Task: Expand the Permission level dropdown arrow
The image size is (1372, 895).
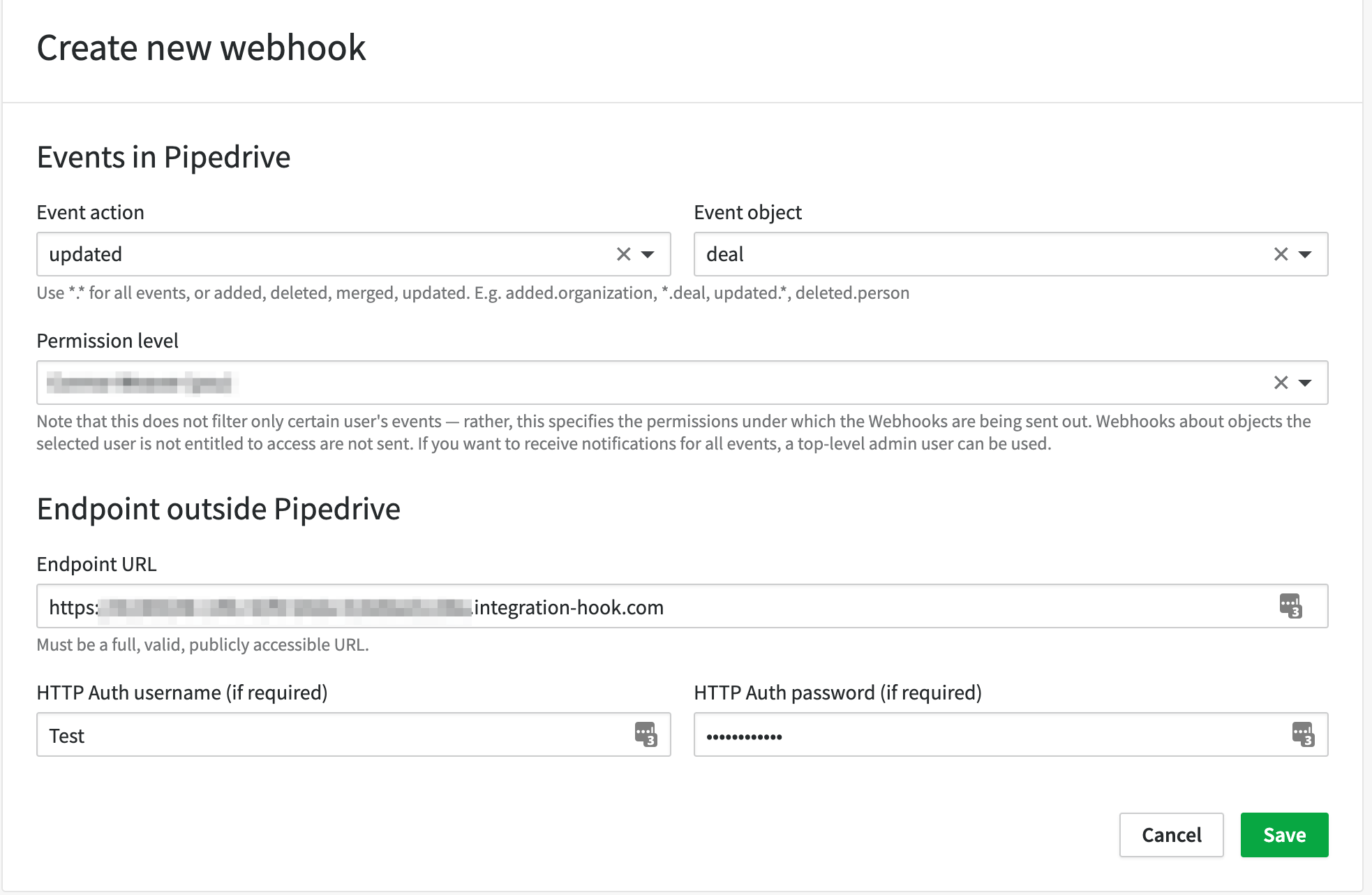Action: [x=1305, y=383]
